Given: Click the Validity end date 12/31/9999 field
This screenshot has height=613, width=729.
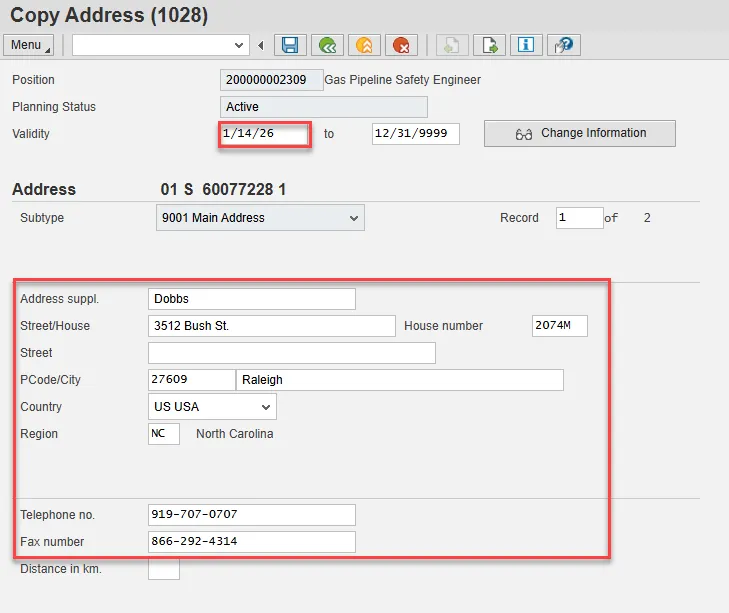Looking at the screenshot, I should coord(416,134).
